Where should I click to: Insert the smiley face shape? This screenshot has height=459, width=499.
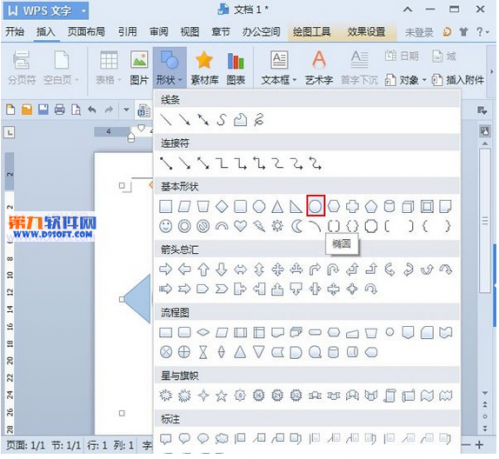(x=166, y=226)
